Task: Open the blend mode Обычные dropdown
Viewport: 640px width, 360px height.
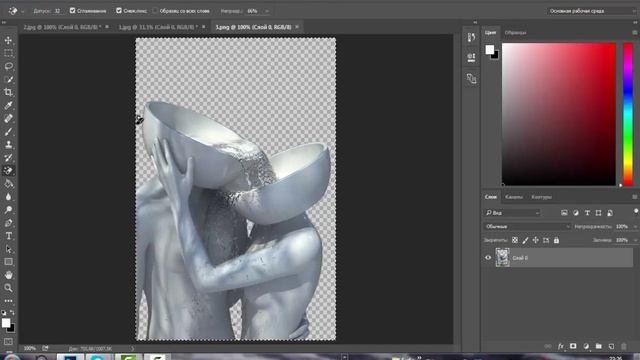Action: click(527, 227)
